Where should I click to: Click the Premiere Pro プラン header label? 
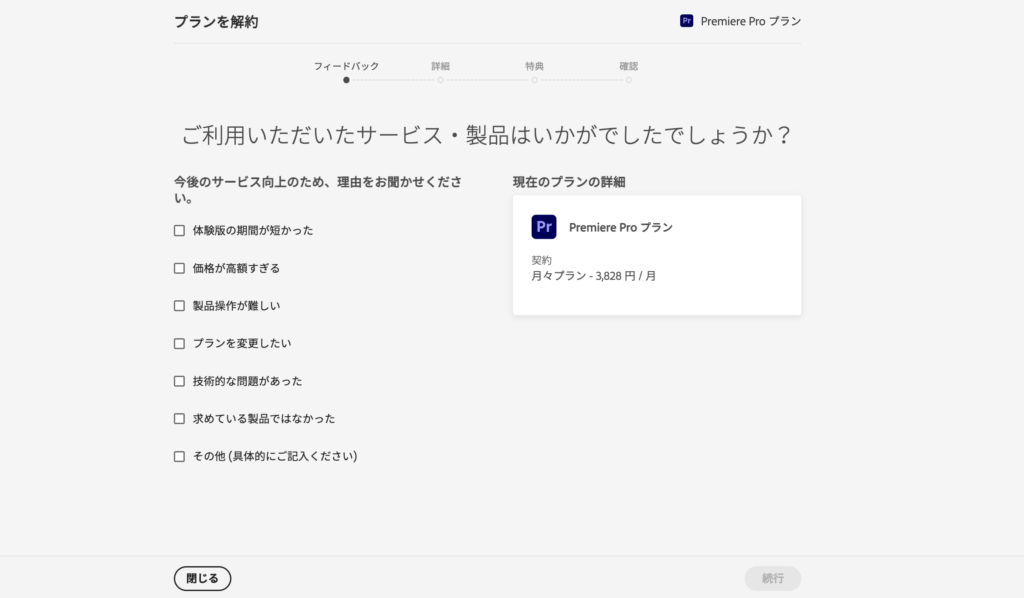[750, 22]
